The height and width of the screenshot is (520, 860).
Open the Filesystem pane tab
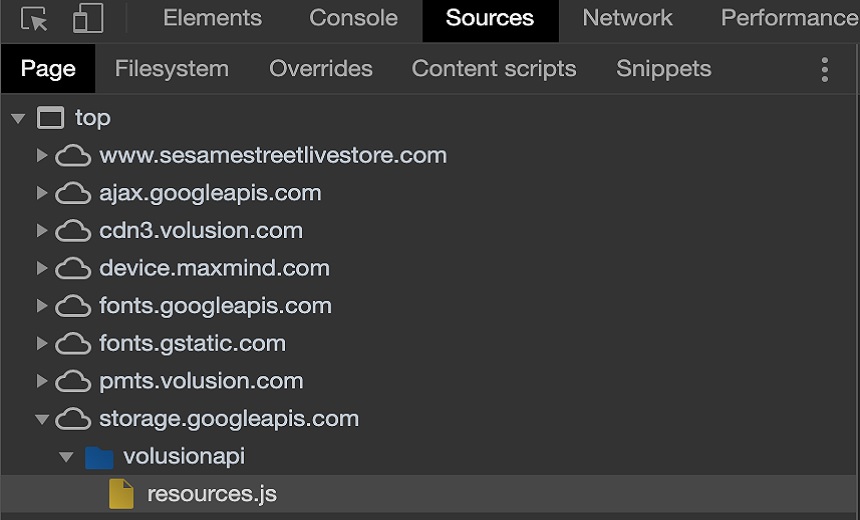pyautogui.click(x=172, y=69)
